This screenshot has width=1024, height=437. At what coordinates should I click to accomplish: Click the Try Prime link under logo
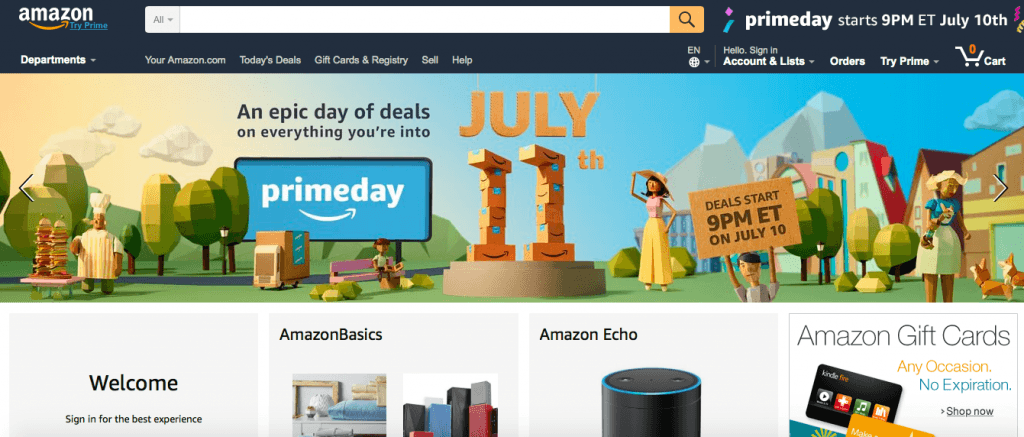[x=88, y=25]
